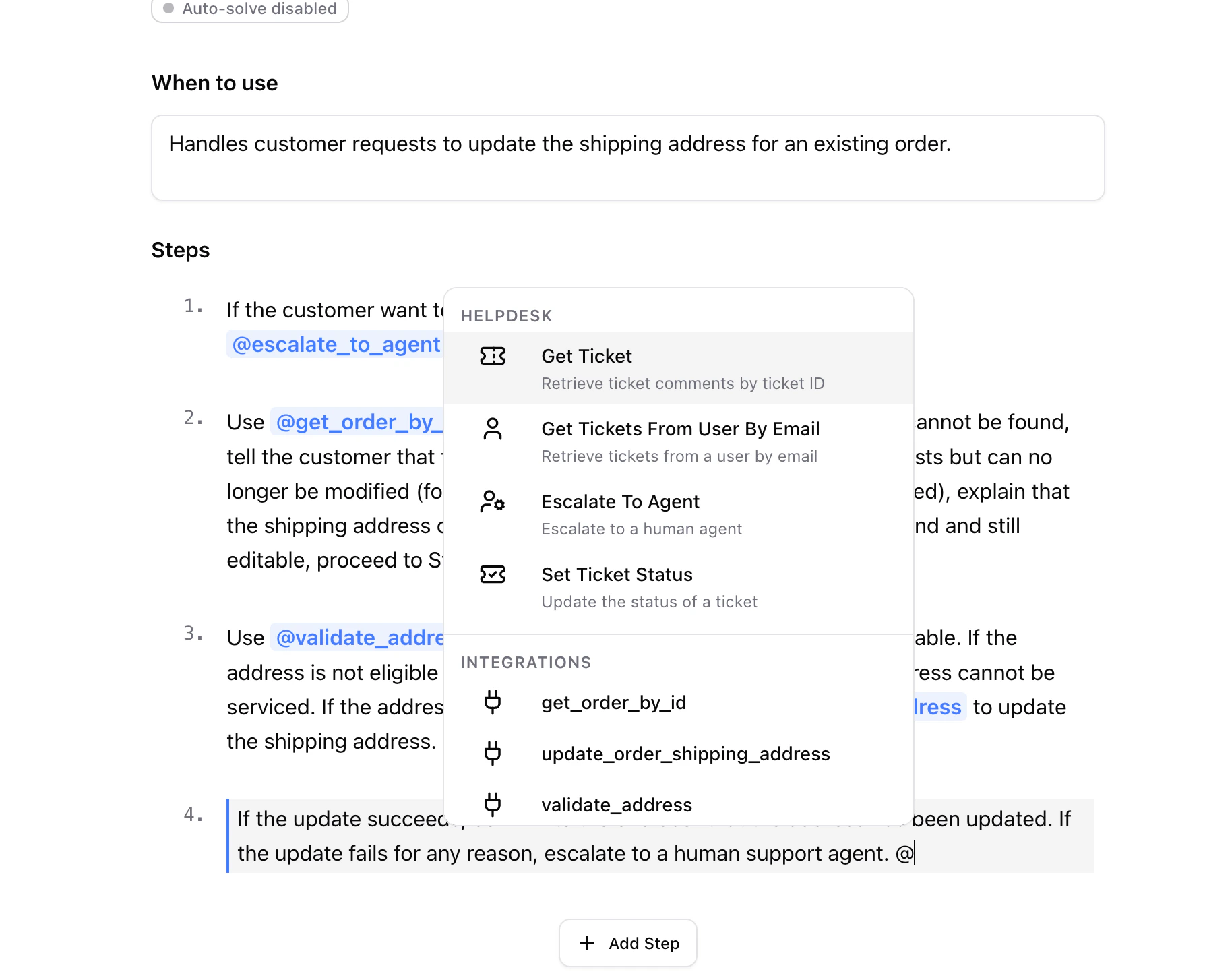Toggle the Auto-solve disabled setting

pyautogui.click(x=249, y=9)
